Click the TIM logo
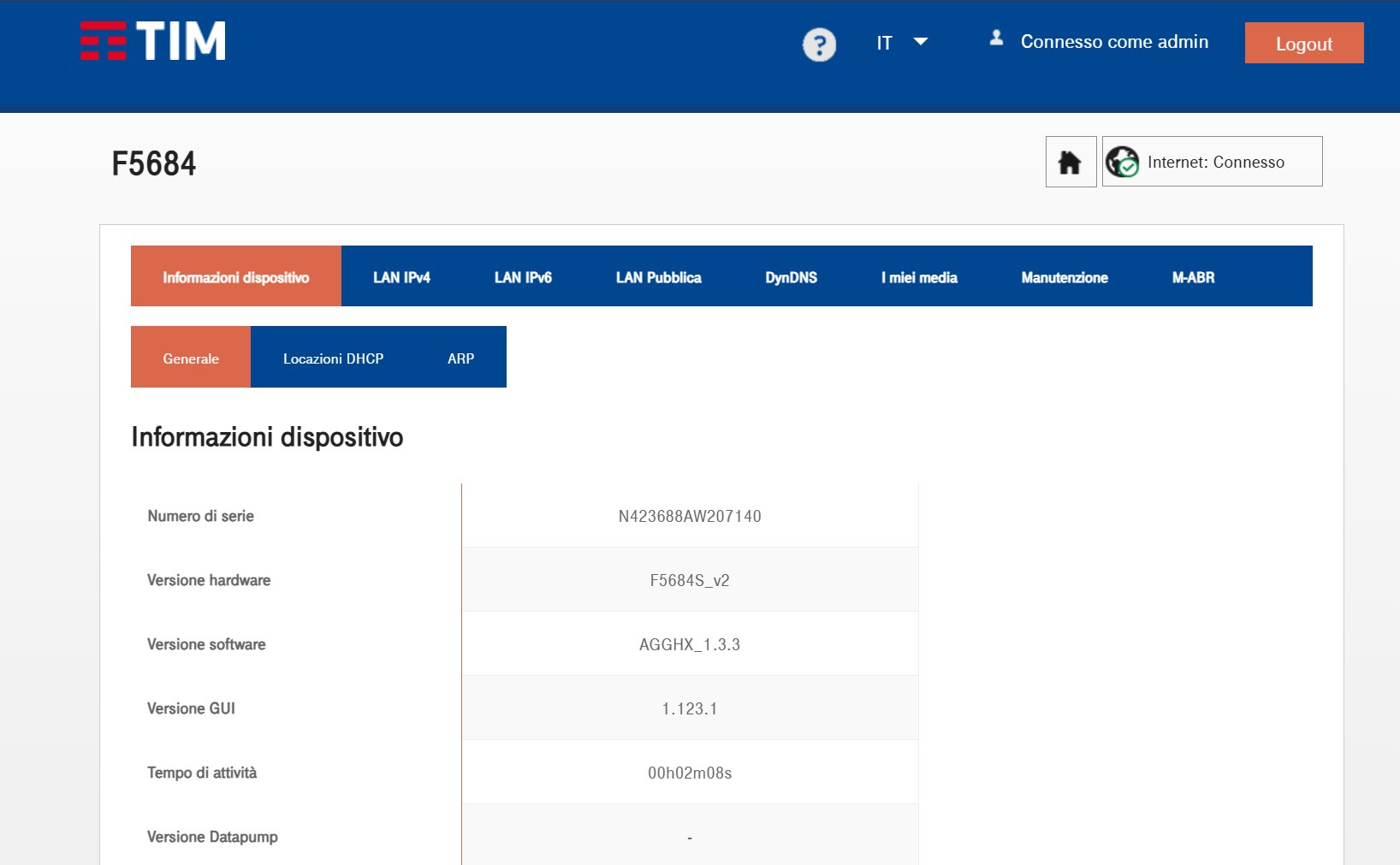 [x=153, y=41]
